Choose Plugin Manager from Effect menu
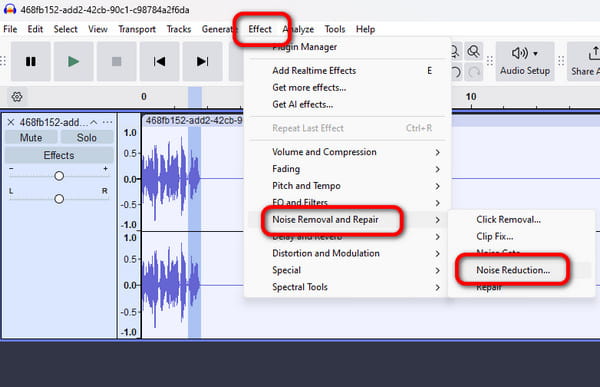 click(x=347, y=47)
